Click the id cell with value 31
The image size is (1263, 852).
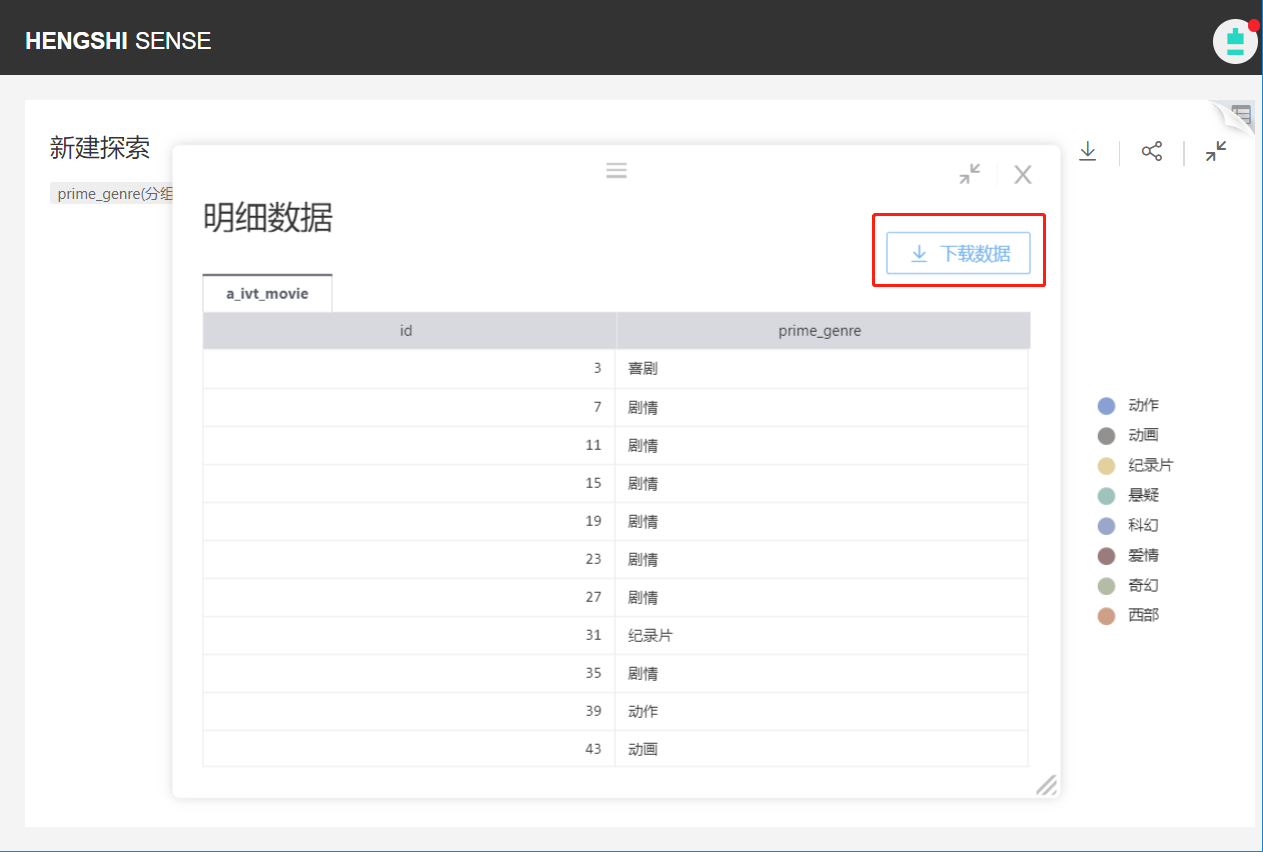(409, 635)
